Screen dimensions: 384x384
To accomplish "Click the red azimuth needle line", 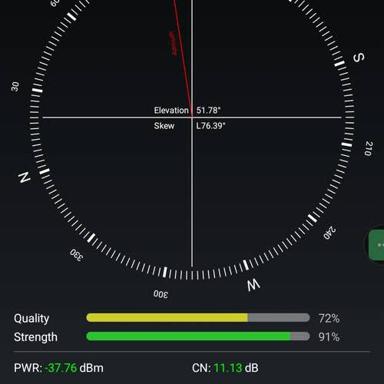I will pyautogui.click(x=183, y=57).
